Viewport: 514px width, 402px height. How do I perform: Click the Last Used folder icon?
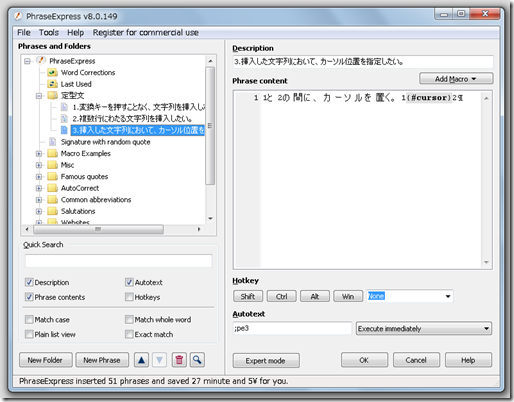coord(52,84)
